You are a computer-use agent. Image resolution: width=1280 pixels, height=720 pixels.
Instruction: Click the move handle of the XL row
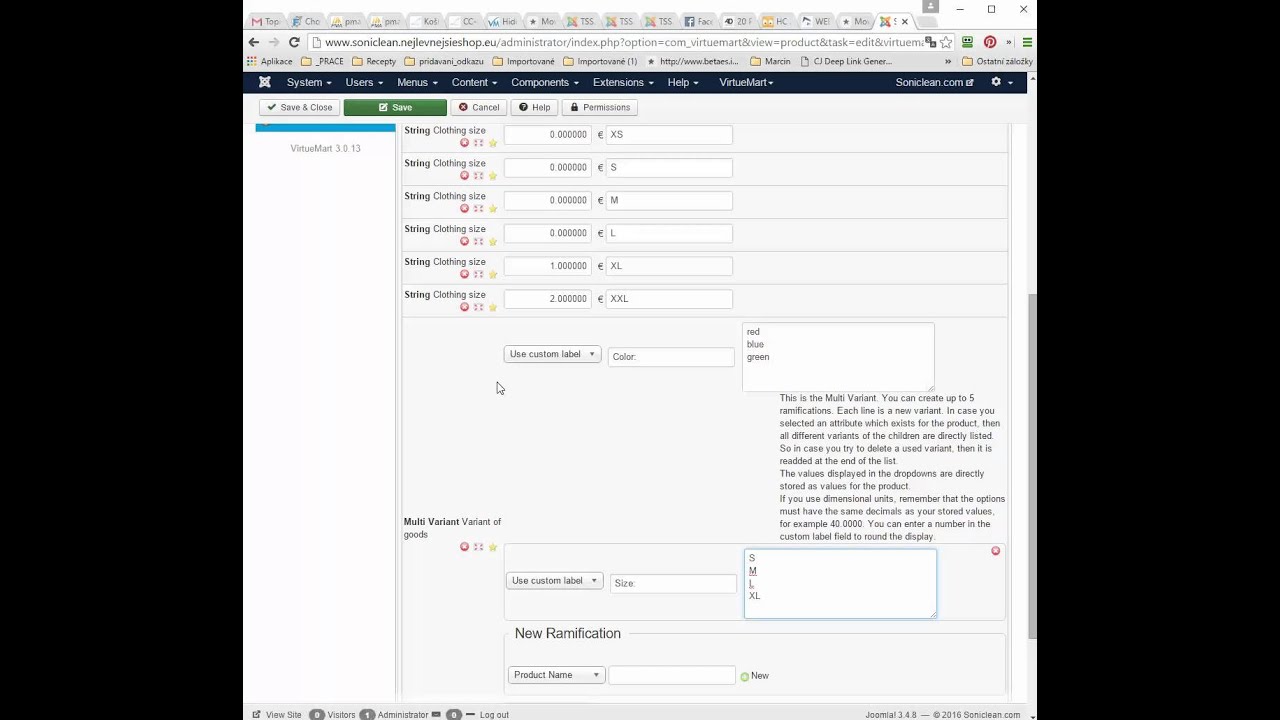tap(478, 275)
